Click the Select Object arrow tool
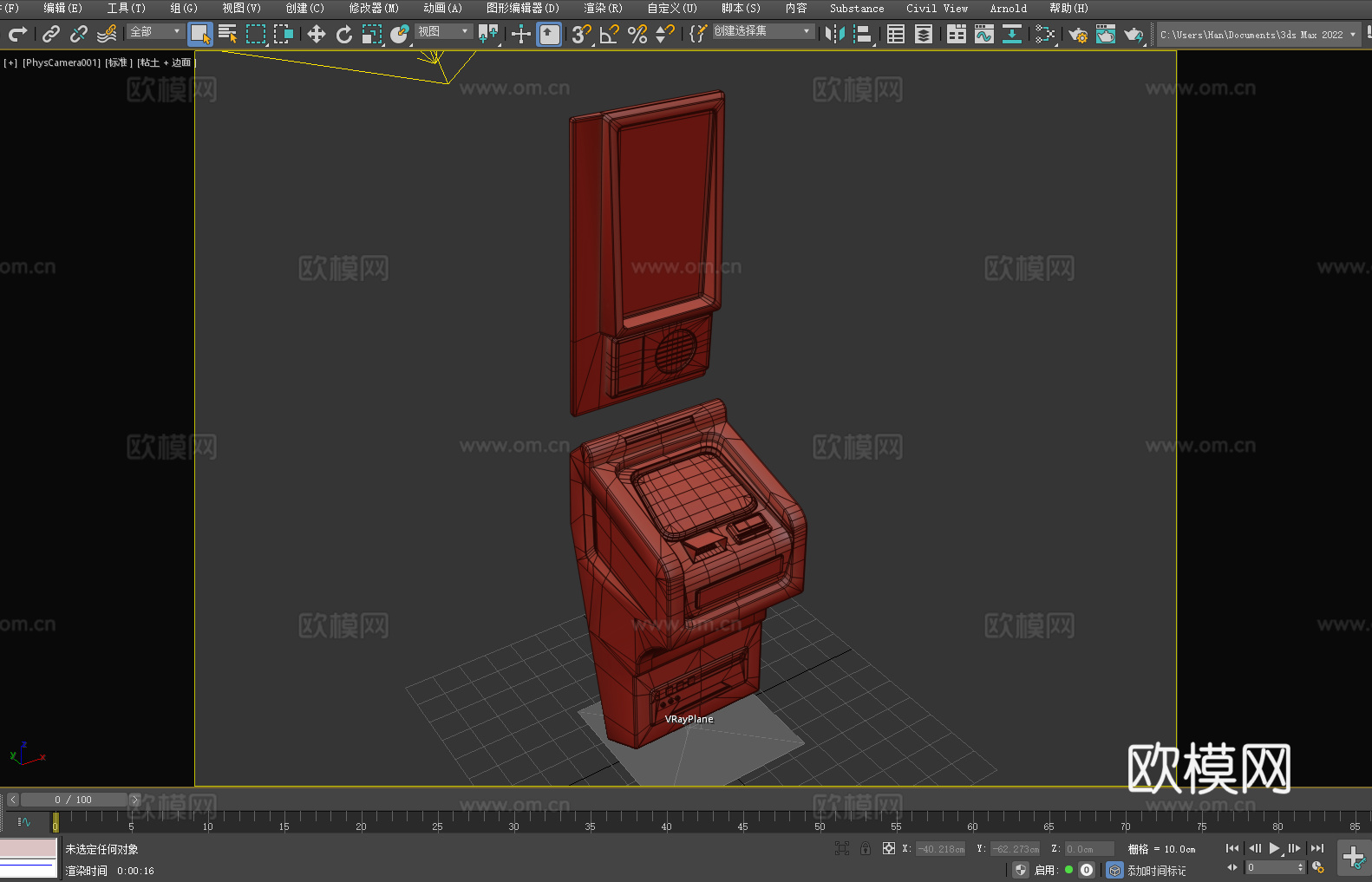This screenshot has height=882, width=1372. click(x=200, y=34)
